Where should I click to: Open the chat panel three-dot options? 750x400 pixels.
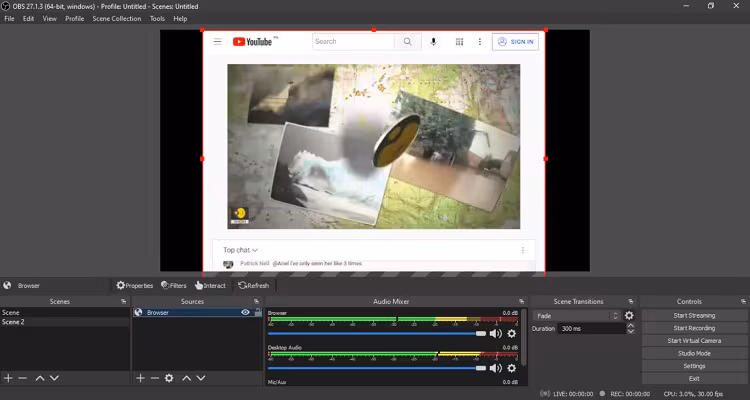click(x=523, y=250)
